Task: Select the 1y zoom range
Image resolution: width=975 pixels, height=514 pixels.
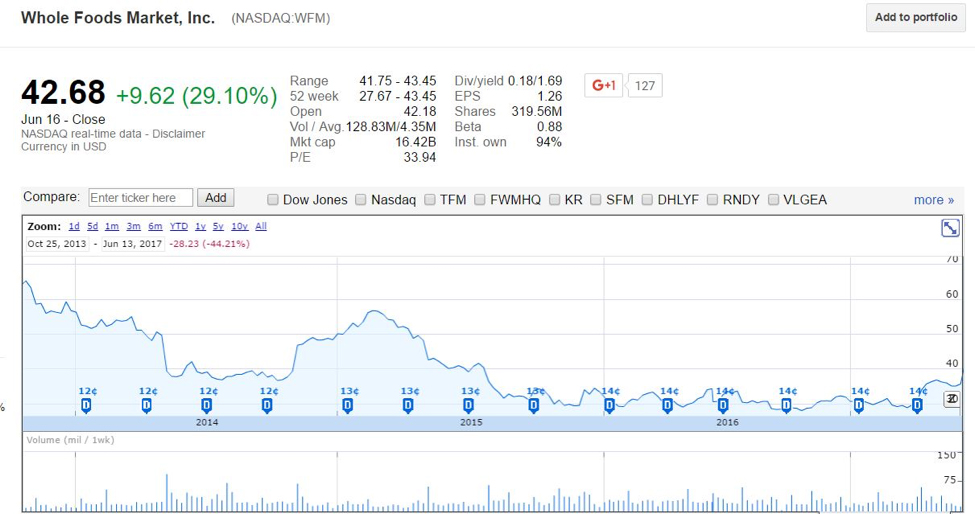Action: tap(200, 226)
